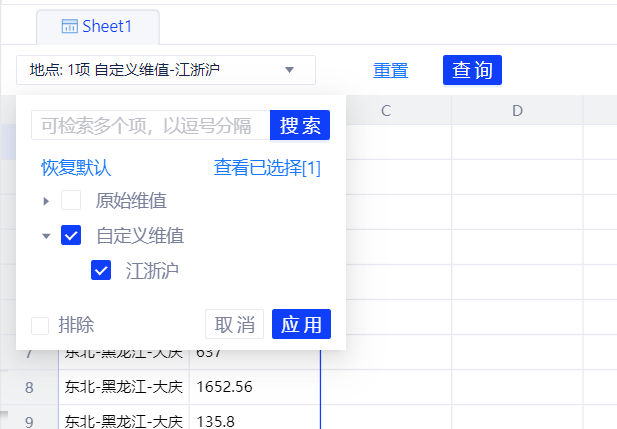Viewport: 617px width, 429px height.
Task: Focus the multi-item search input field
Action: point(150,125)
